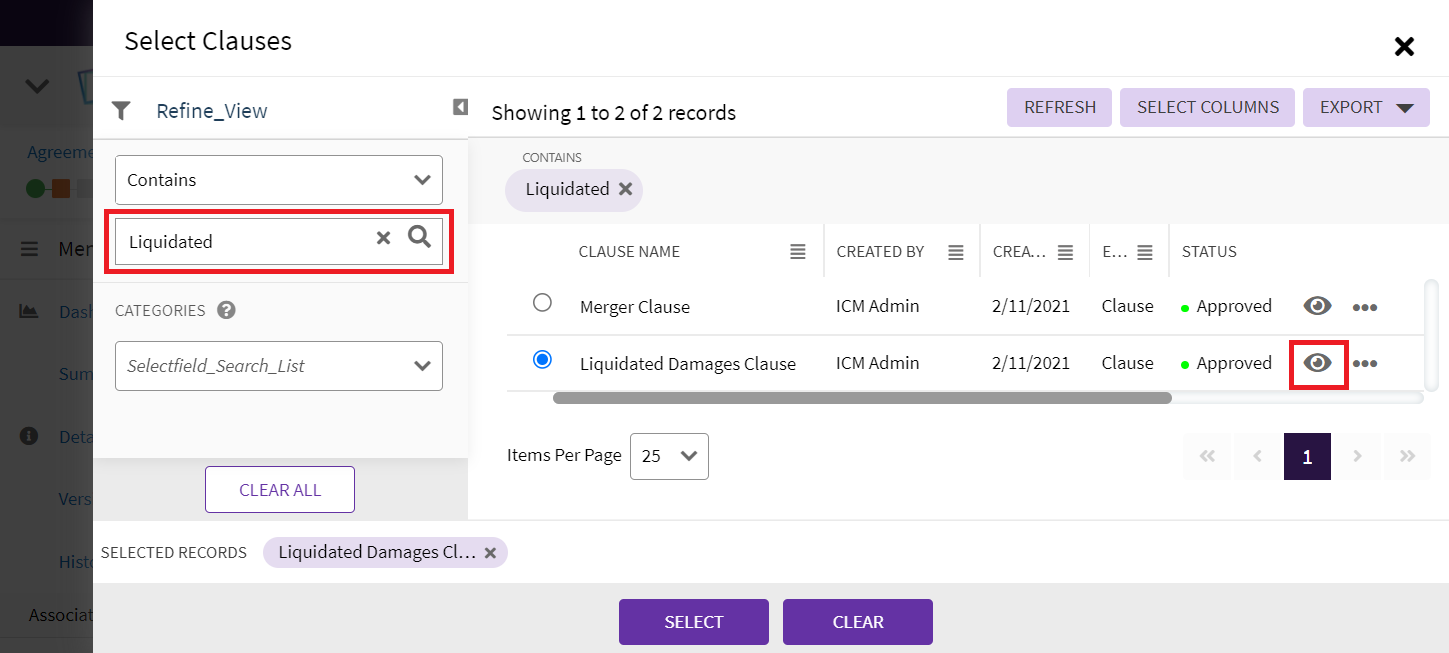Preview the Liquidated Damages Clause via eye icon

(1318, 363)
